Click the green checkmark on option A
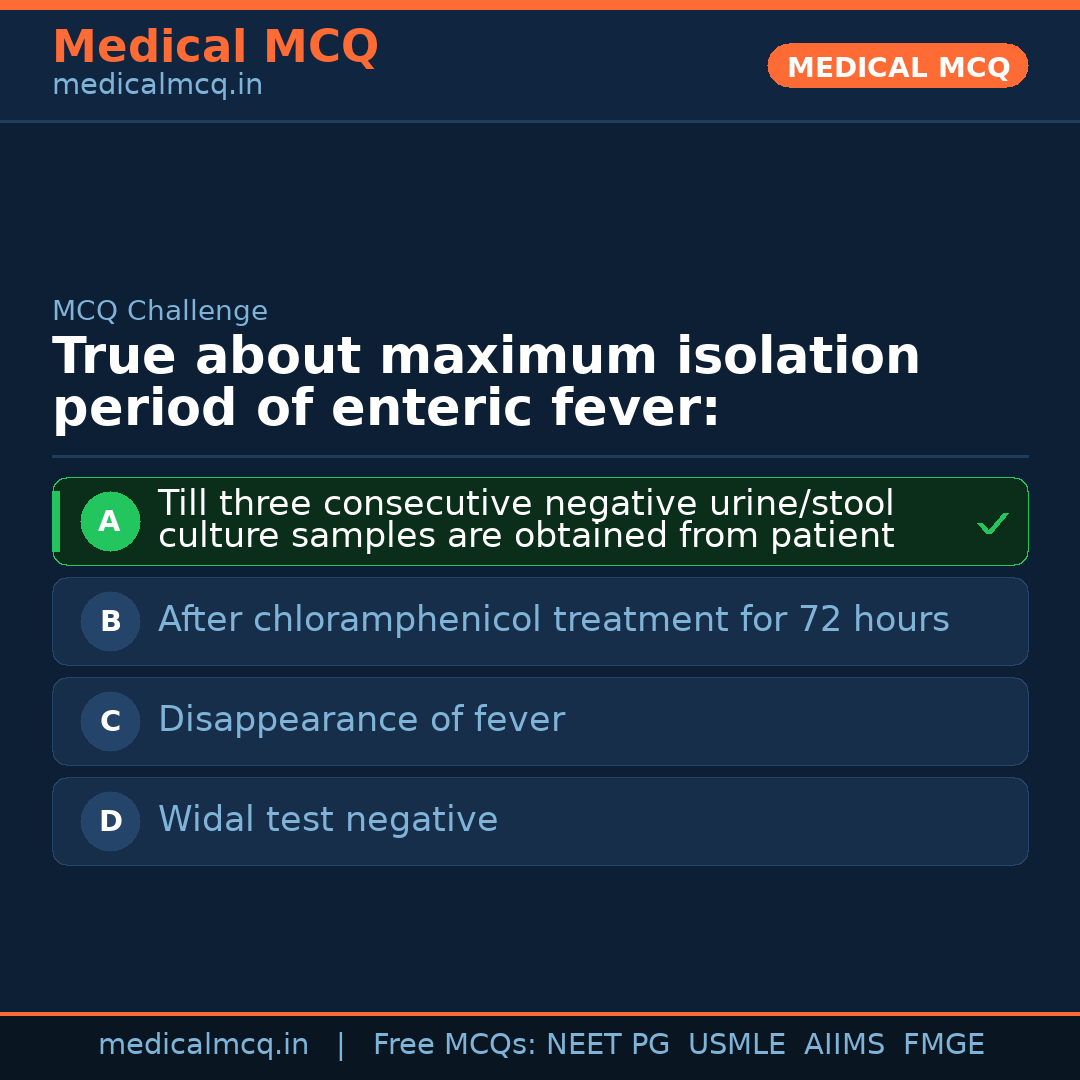 pos(992,523)
